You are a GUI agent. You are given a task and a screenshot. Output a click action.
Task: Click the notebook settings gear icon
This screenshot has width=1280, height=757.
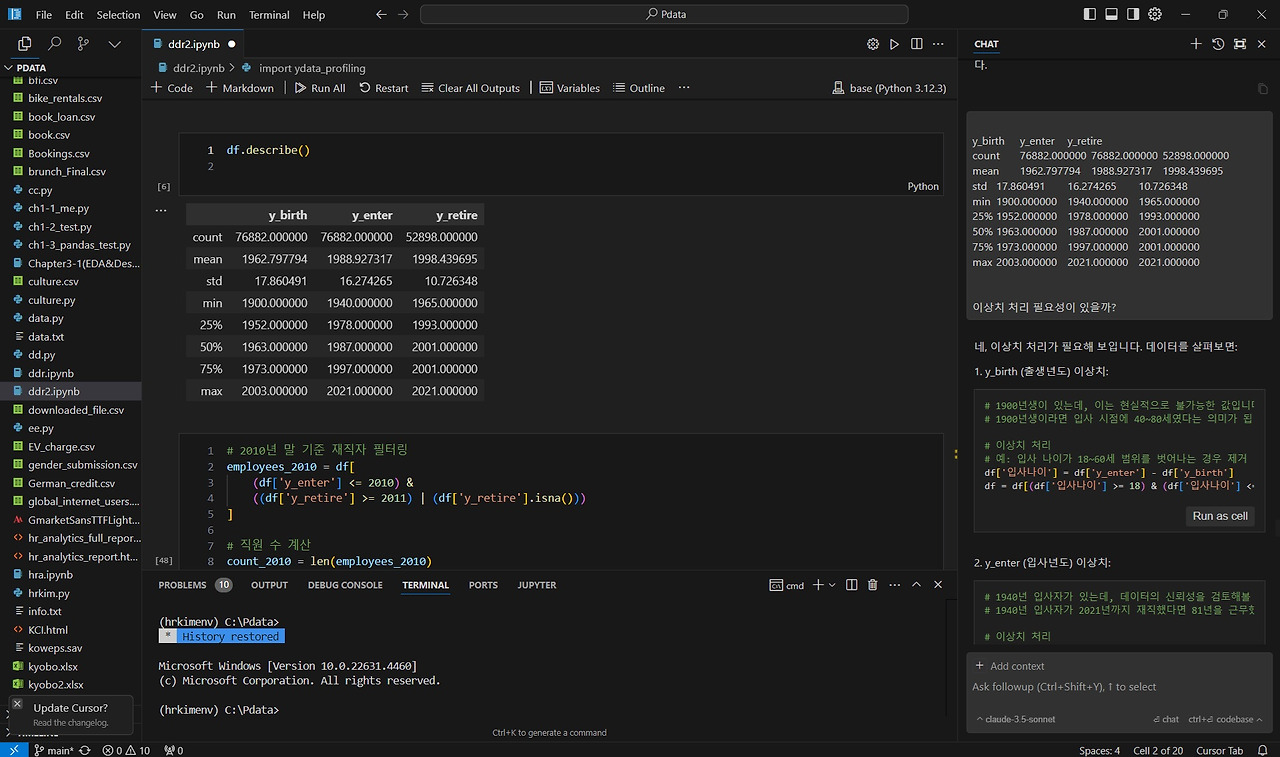coord(872,44)
